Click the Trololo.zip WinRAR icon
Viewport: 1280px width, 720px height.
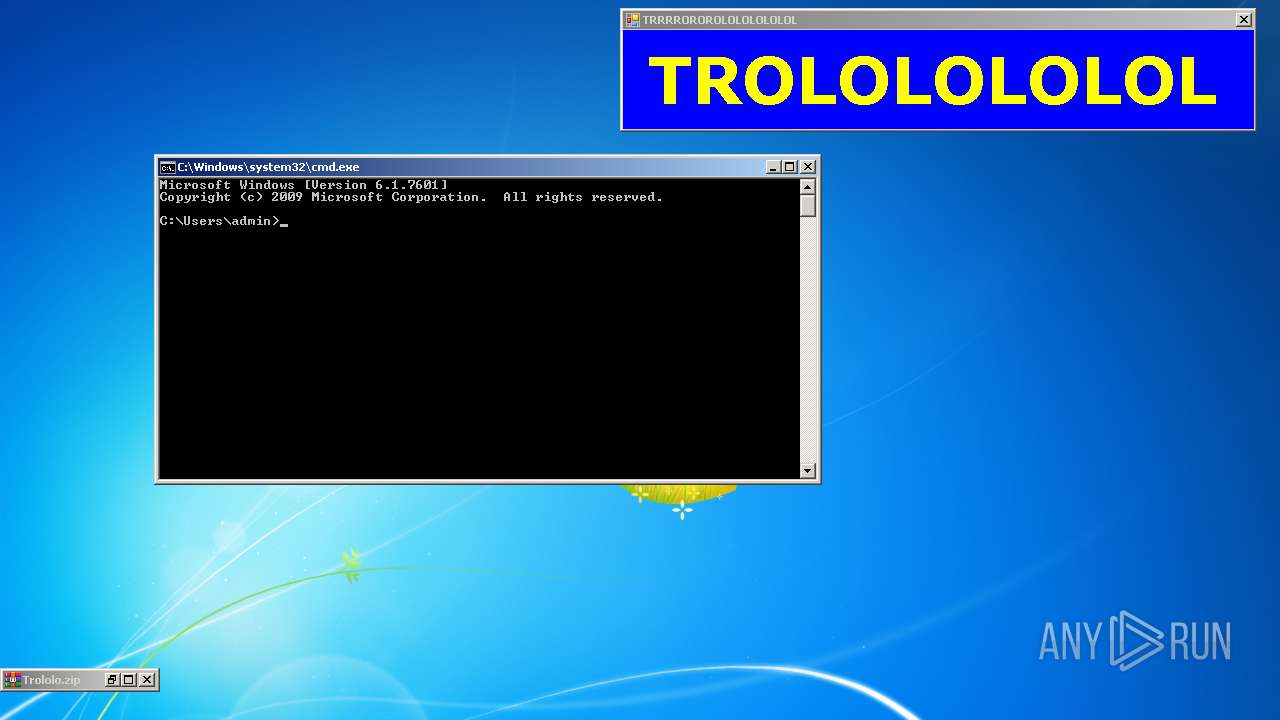pos(12,680)
